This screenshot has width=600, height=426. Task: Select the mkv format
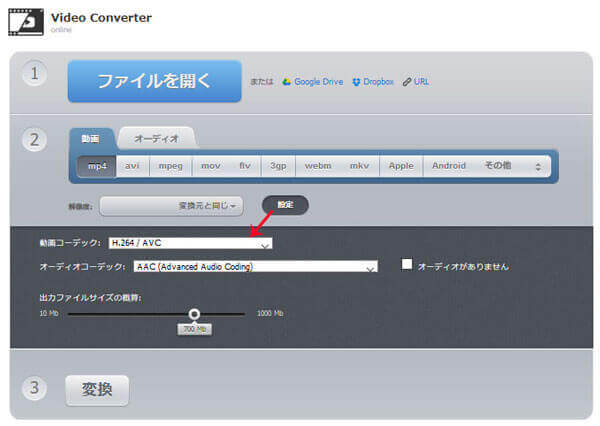point(359,166)
